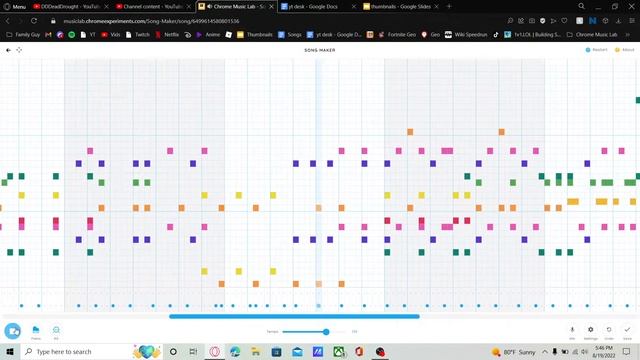The image size is (640, 360).
Task: Click the musiclab.chromeexperiments.com address bar
Action: coord(151,21)
